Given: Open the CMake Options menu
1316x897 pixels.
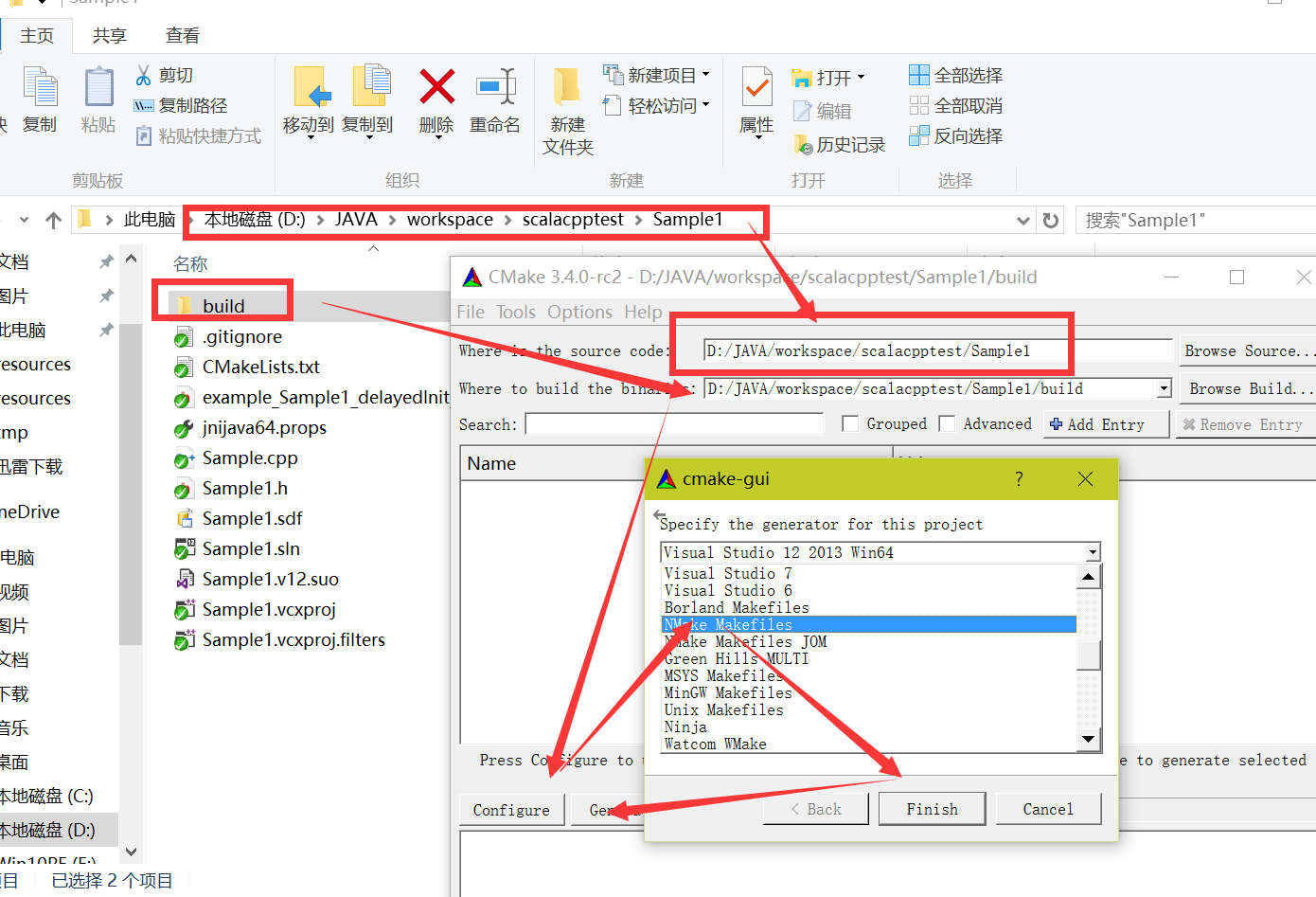Looking at the screenshot, I should pos(579,312).
